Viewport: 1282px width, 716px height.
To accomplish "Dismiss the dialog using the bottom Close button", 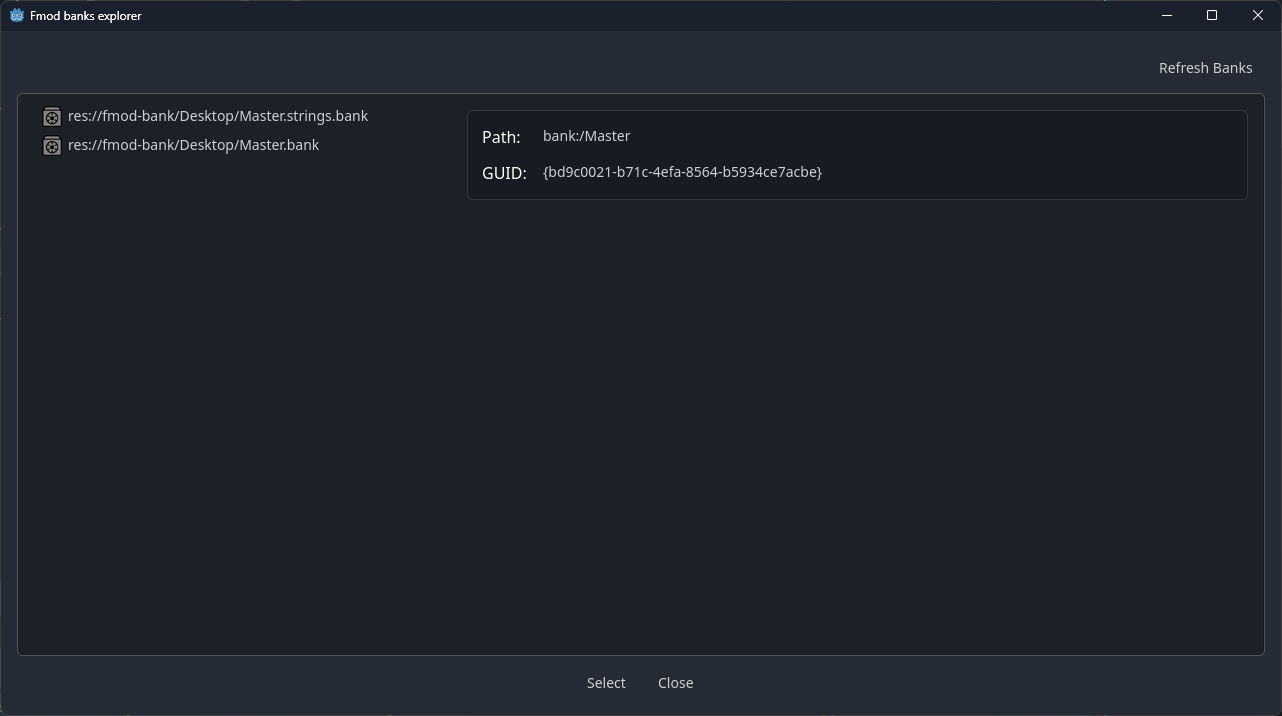I will (x=675, y=683).
